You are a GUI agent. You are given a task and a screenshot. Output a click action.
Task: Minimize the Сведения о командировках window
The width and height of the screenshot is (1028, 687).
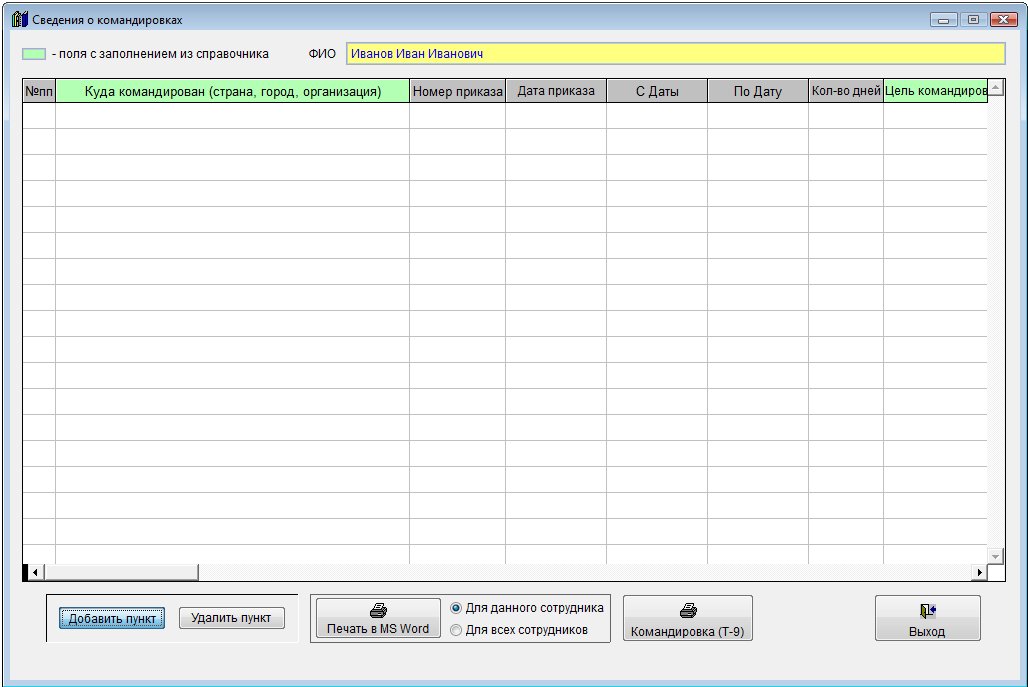(x=943, y=20)
